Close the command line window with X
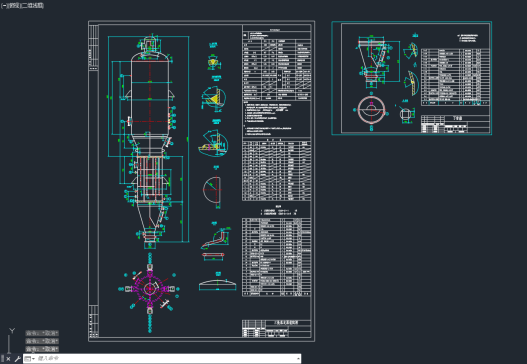 click(x=8, y=359)
